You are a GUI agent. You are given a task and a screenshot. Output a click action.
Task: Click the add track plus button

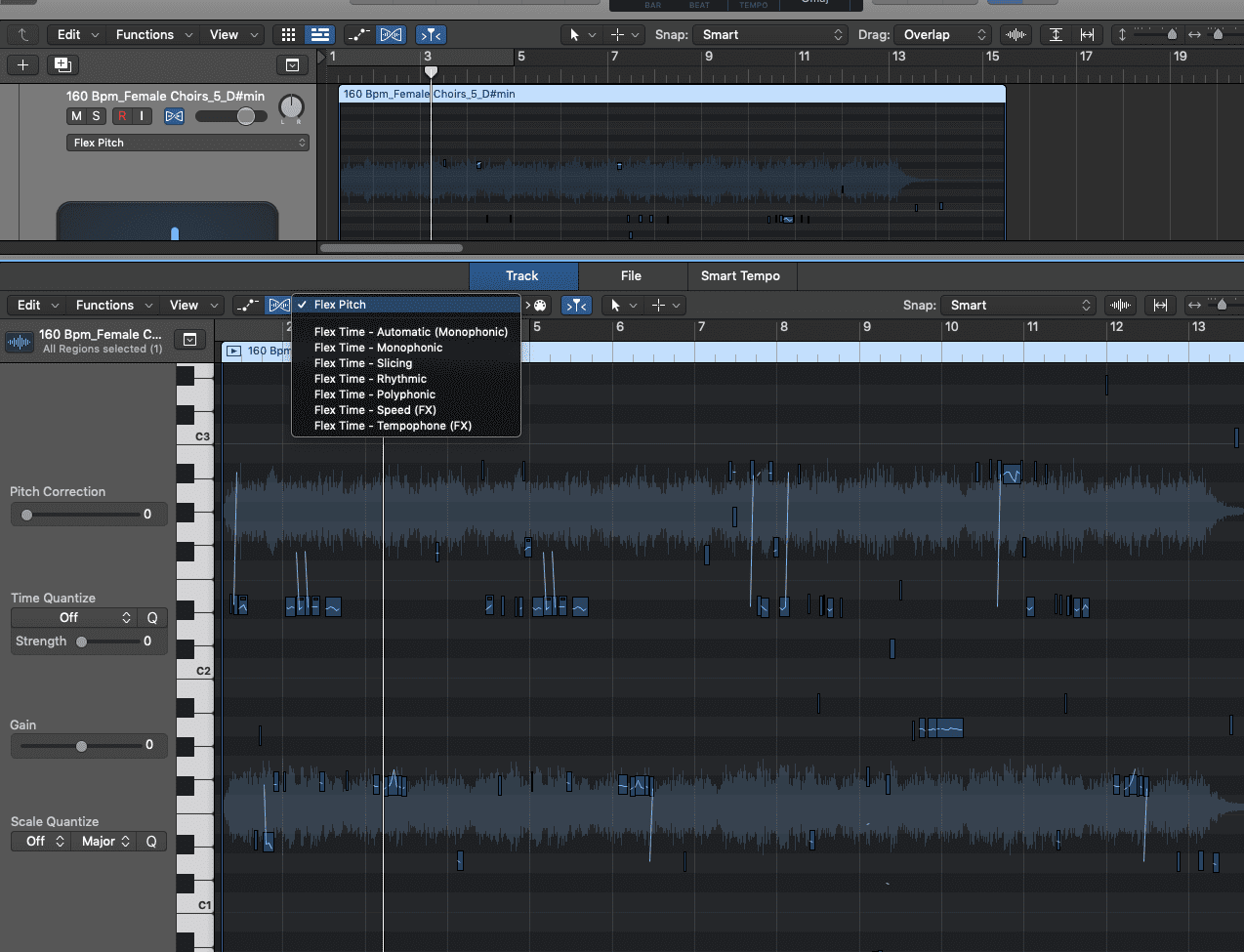(22, 64)
